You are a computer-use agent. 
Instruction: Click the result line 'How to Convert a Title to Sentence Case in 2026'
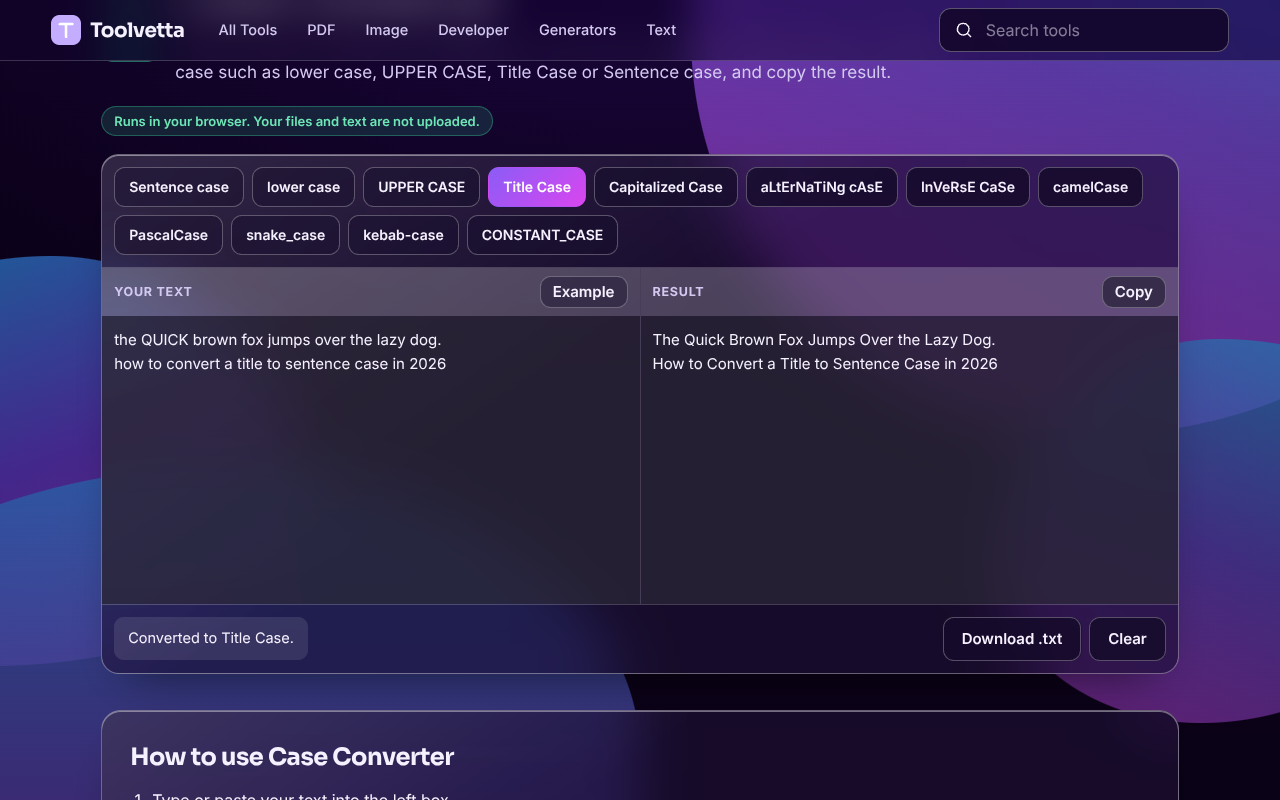pyautogui.click(x=825, y=364)
